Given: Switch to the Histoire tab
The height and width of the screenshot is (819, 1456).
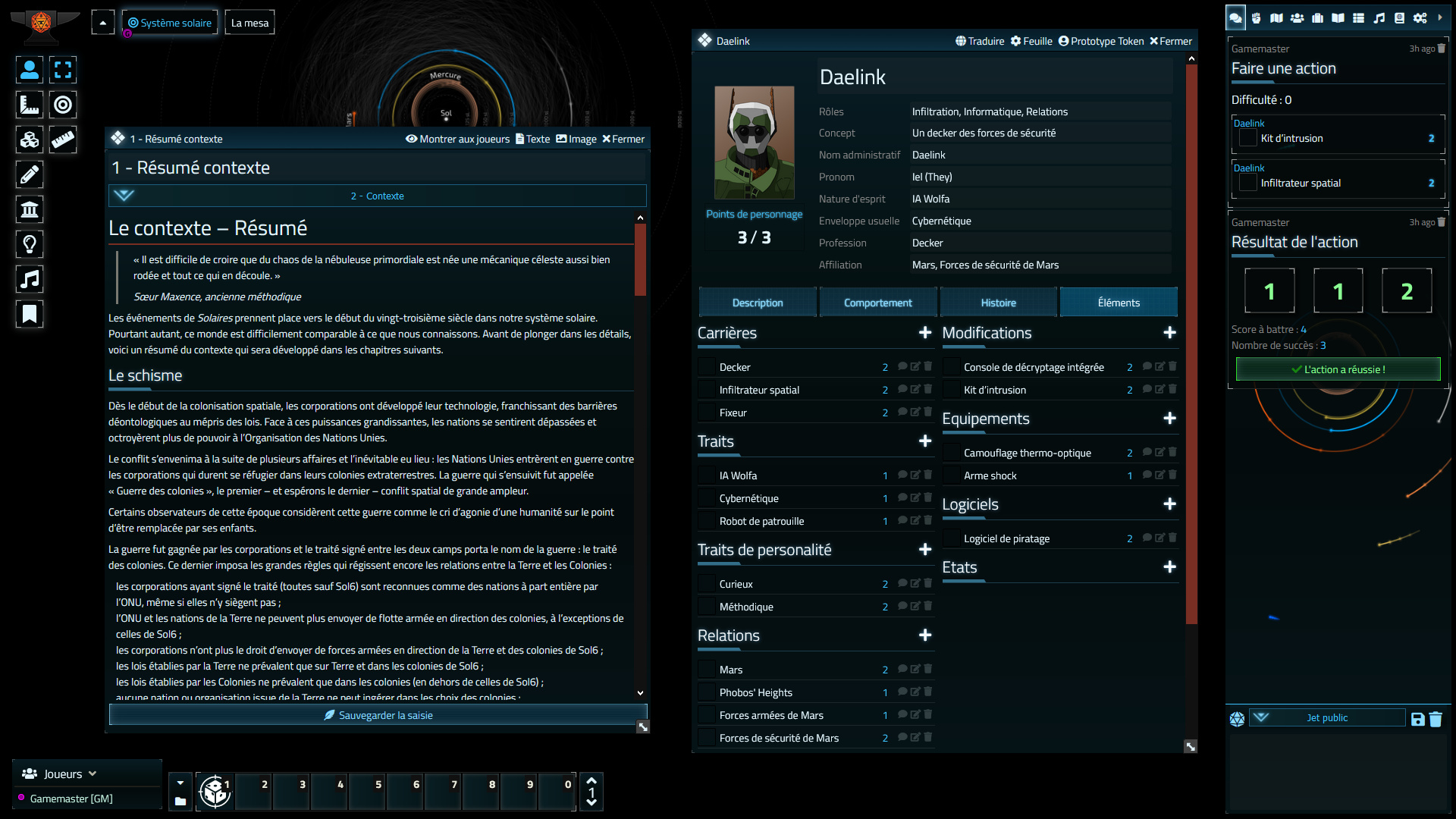Looking at the screenshot, I should [x=998, y=303].
